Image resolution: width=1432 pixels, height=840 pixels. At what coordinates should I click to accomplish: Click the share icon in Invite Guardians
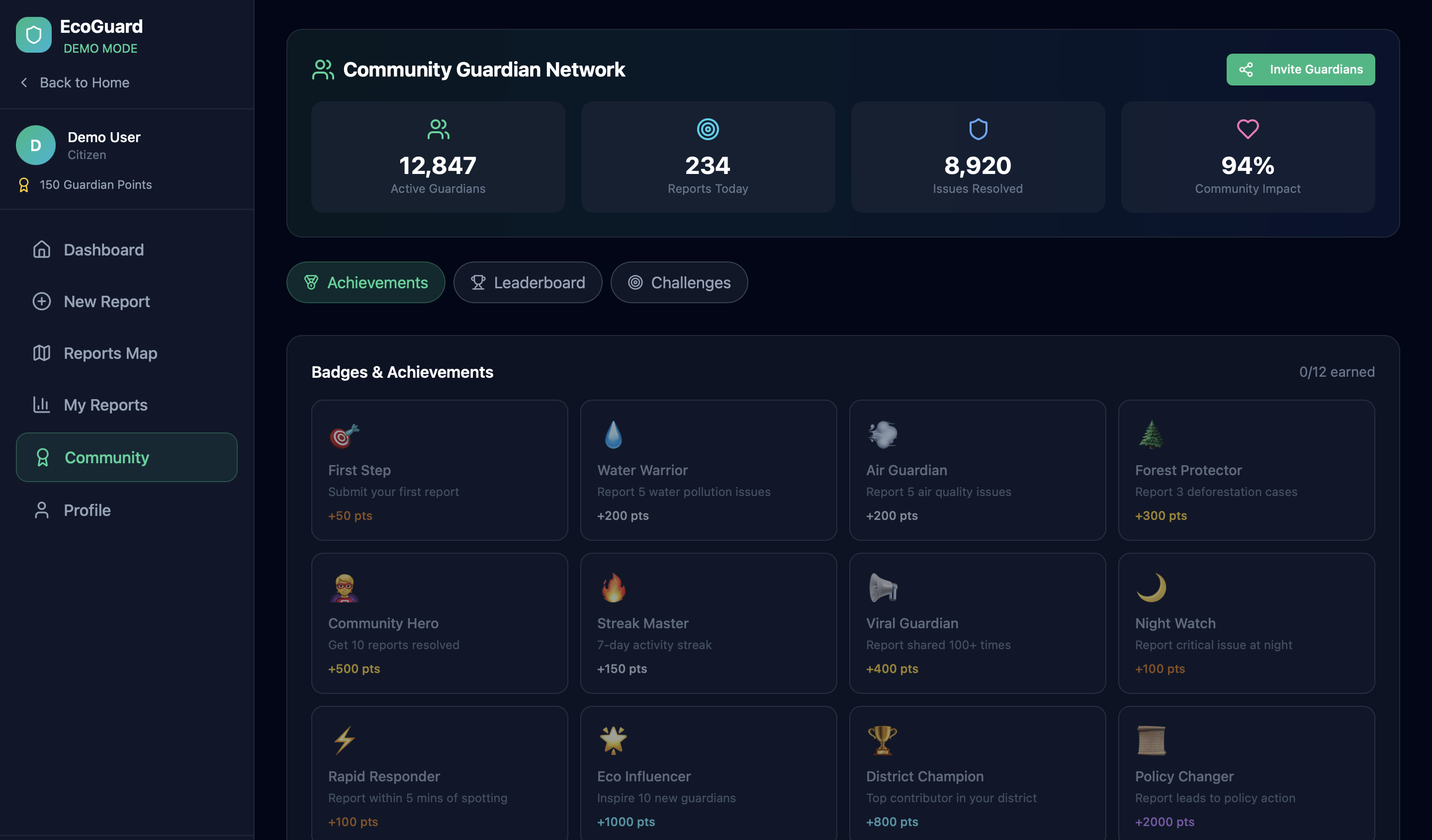pos(1246,70)
